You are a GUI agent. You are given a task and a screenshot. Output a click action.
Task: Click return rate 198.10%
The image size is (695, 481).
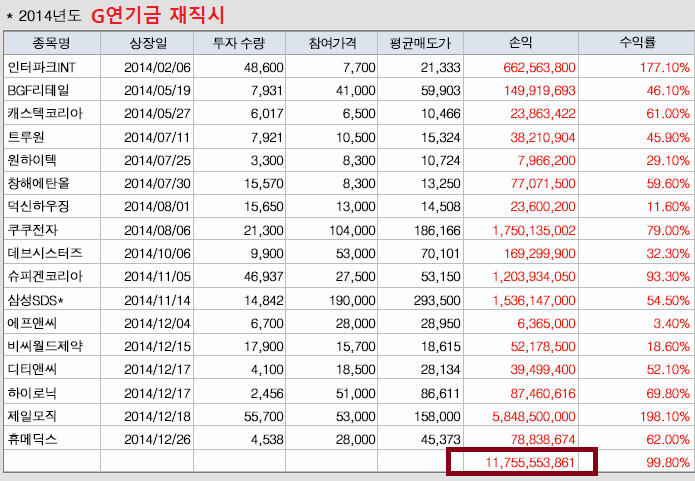[665, 416]
